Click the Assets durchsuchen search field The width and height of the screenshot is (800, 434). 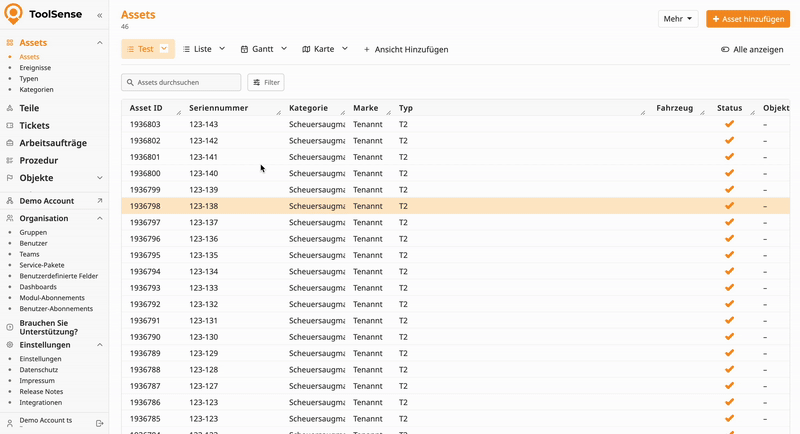(181, 82)
